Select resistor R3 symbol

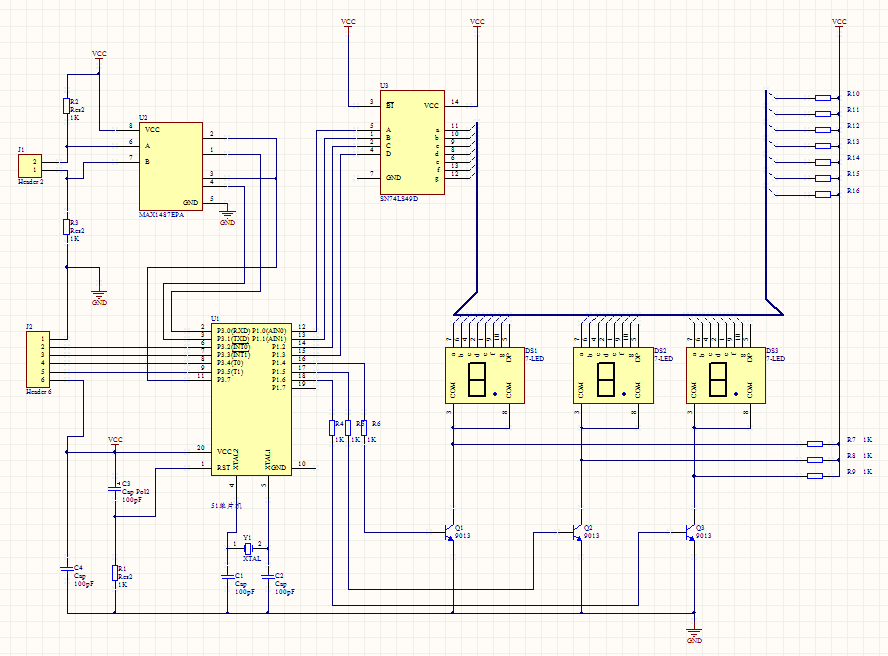pos(66,227)
